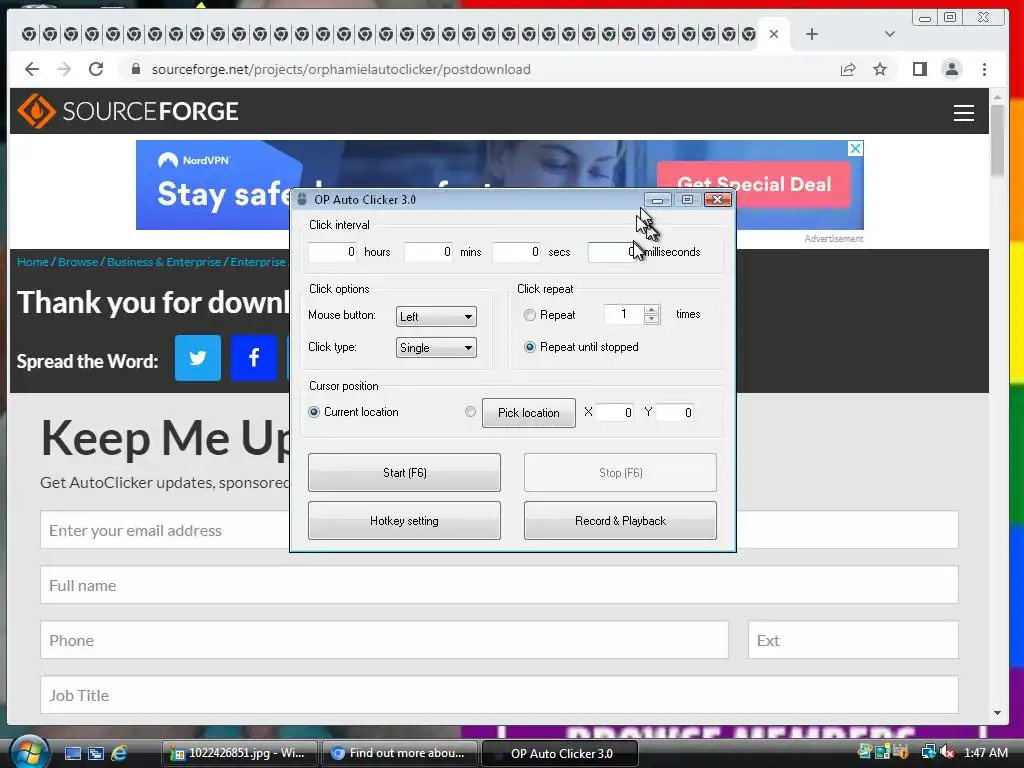Image resolution: width=1024 pixels, height=768 pixels.
Task: Open Record & Playback
Action: tap(620, 520)
